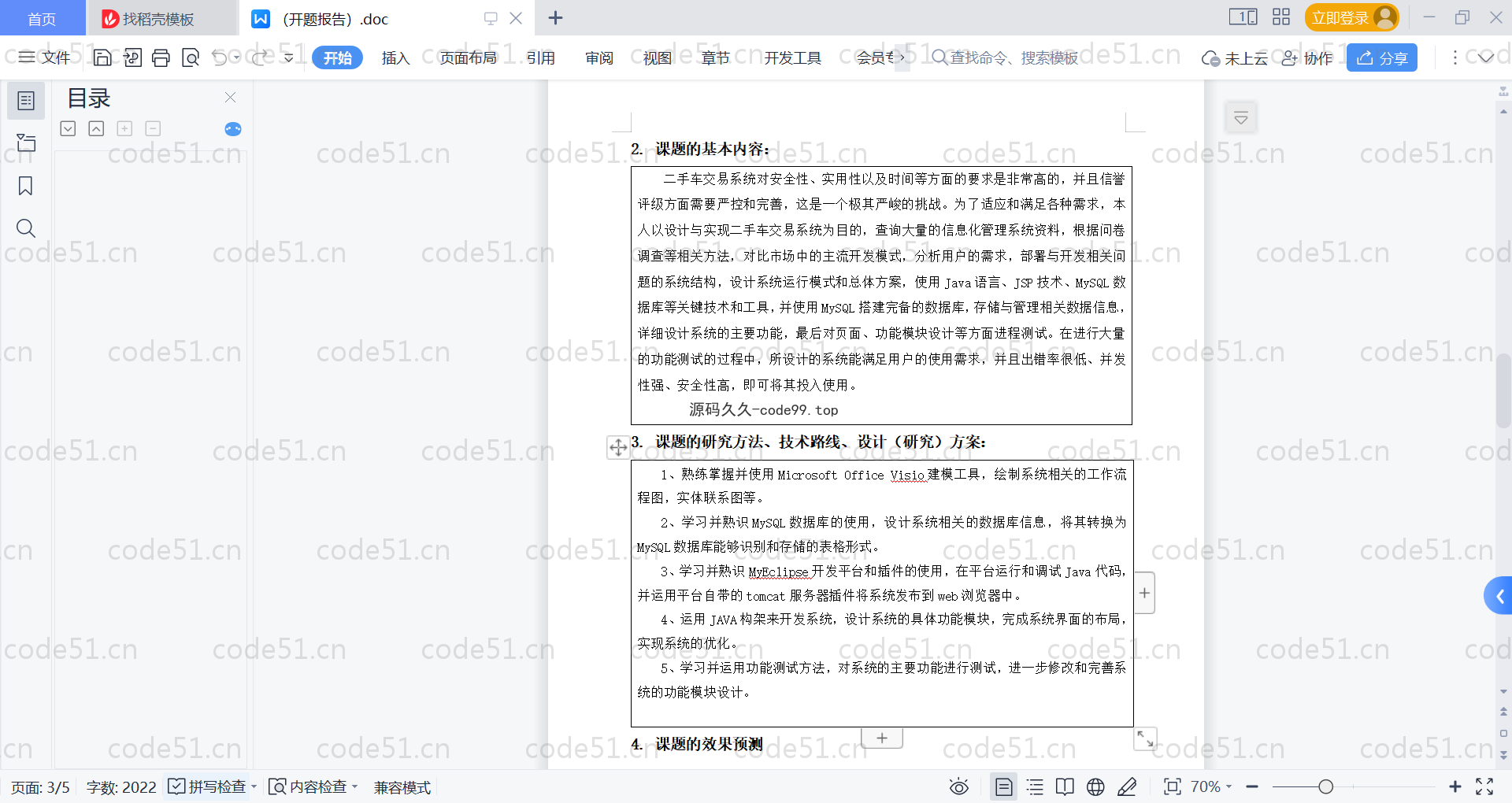Viewport: 1512px width, 803px height.
Task: Open spell check dropdown arrow
Action: click(254, 786)
